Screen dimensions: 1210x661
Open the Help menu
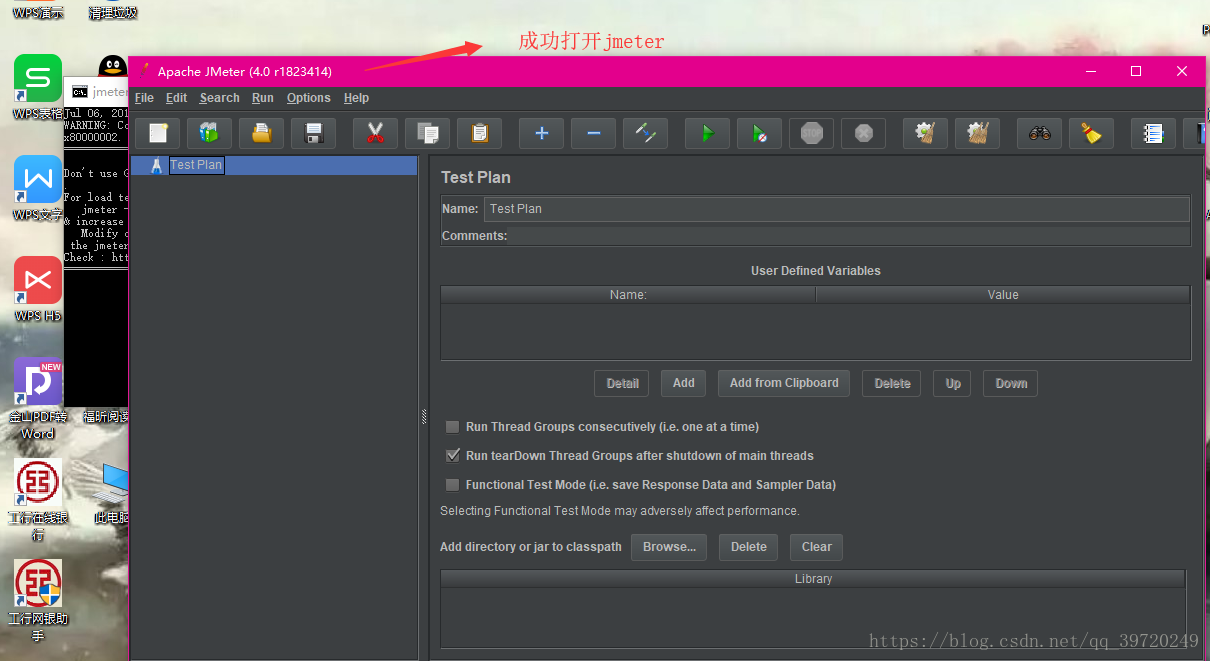[356, 98]
